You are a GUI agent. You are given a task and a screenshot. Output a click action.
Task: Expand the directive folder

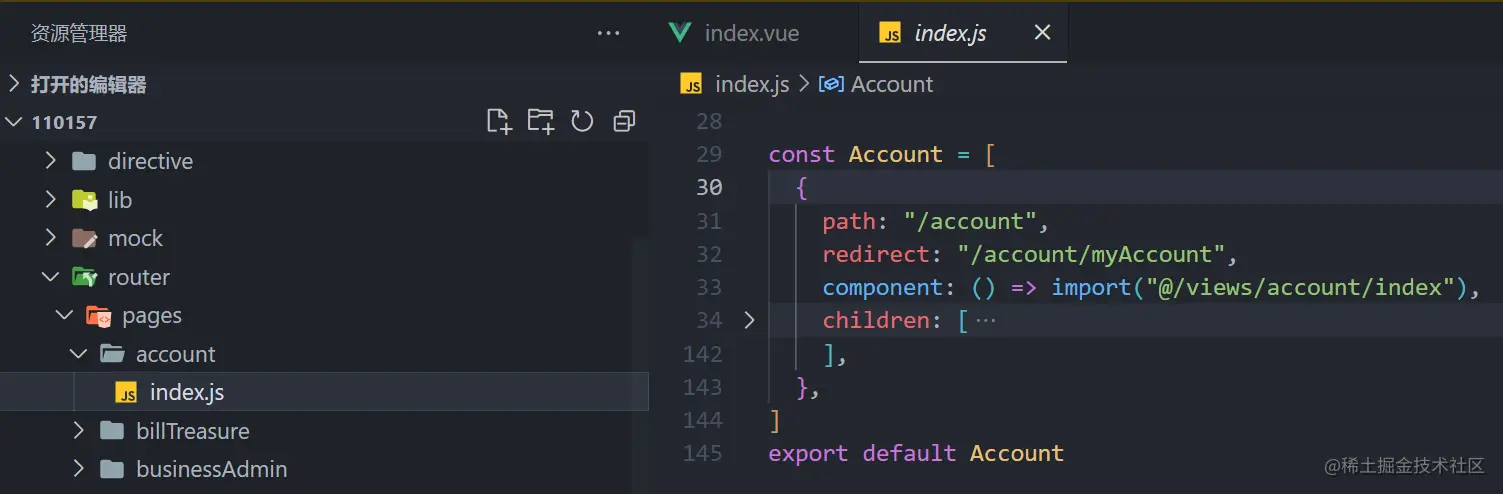point(51,161)
